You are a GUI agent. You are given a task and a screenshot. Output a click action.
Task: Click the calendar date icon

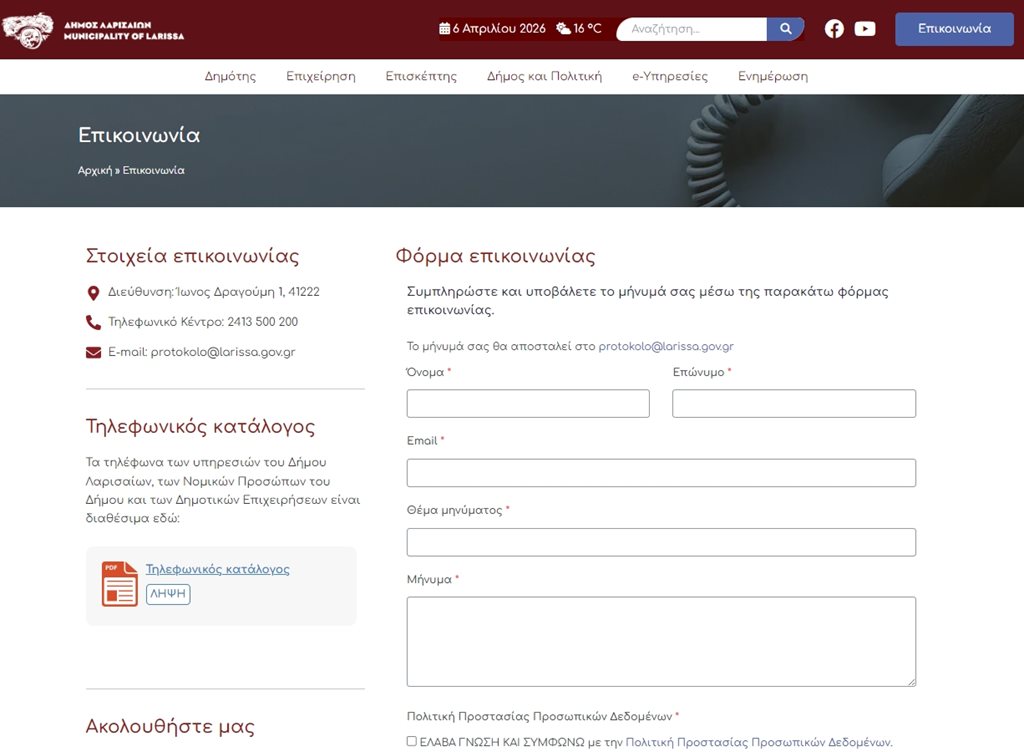coord(445,29)
